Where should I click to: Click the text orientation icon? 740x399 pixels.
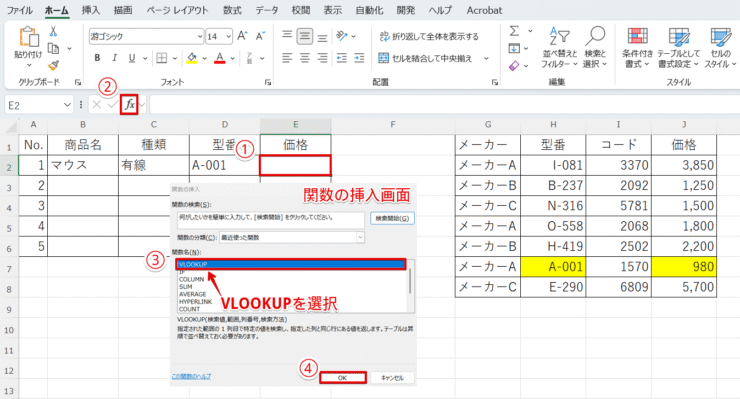(342, 36)
